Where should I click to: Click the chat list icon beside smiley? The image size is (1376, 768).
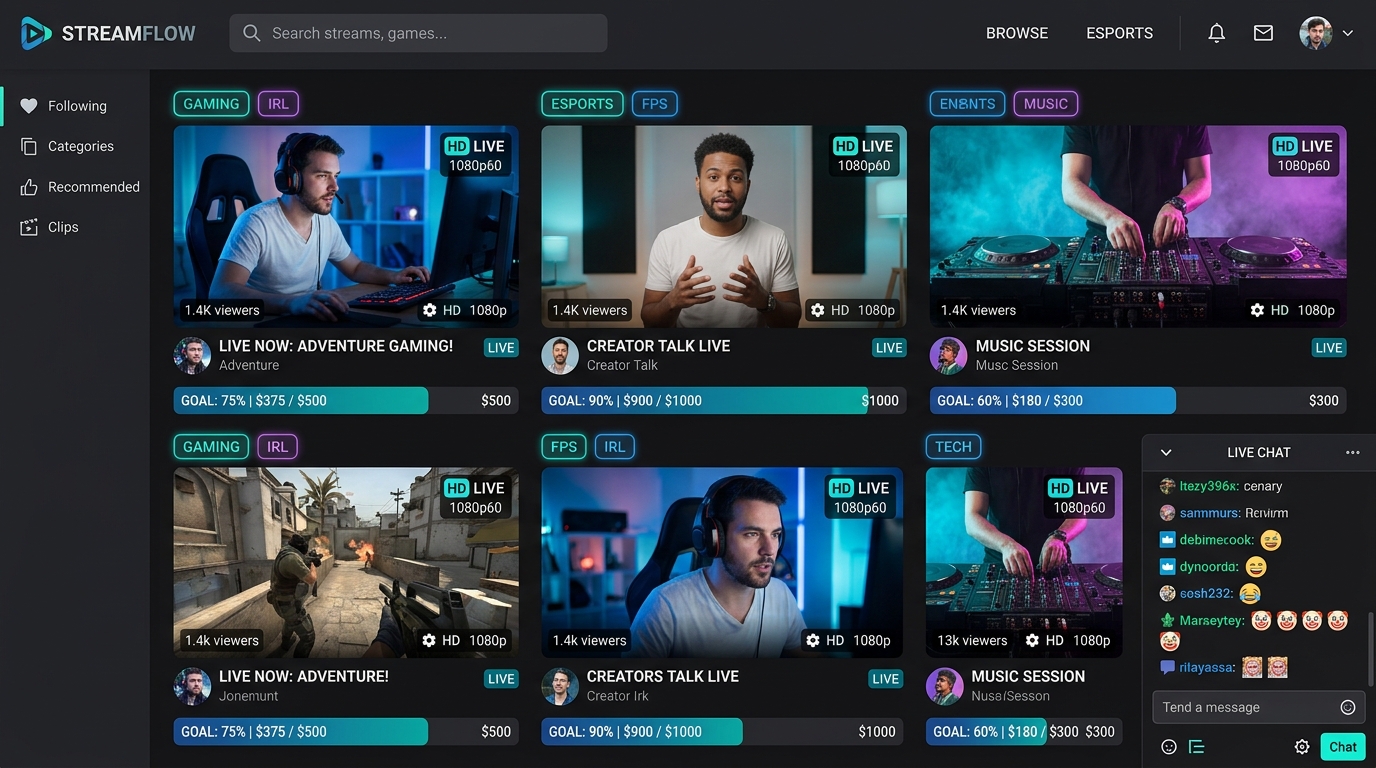[x=1196, y=747]
